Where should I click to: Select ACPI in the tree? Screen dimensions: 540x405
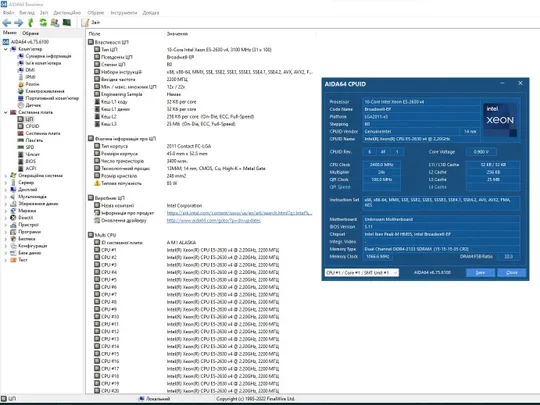31,168
